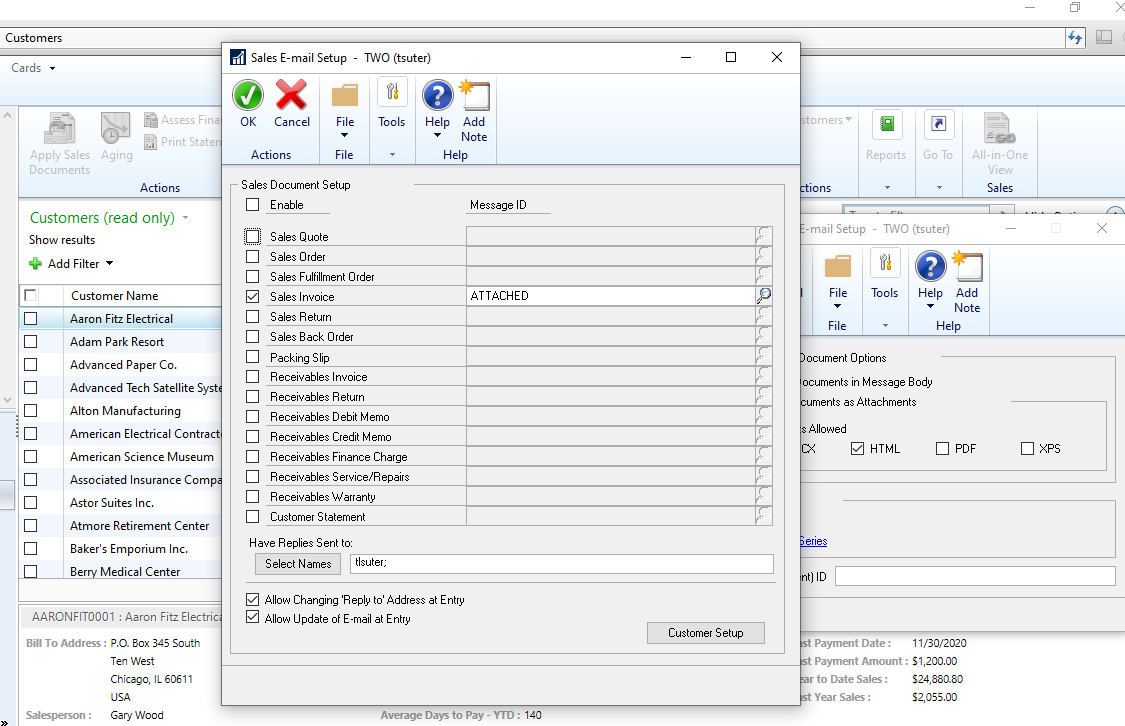Click the Series link in background window
The height and width of the screenshot is (726, 1125).
[814, 541]
